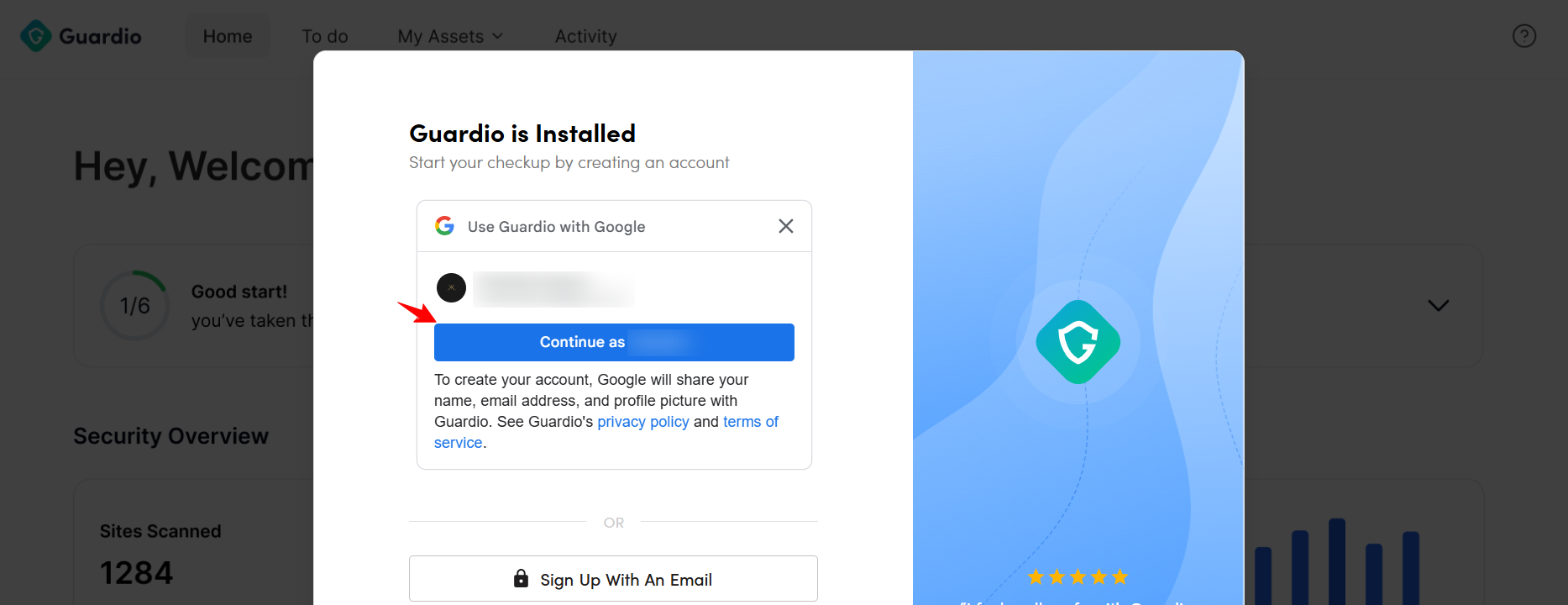Click Start your checkup subtitle text
The height and width of the screenshot is (605, 1568).
pos(569,162)
